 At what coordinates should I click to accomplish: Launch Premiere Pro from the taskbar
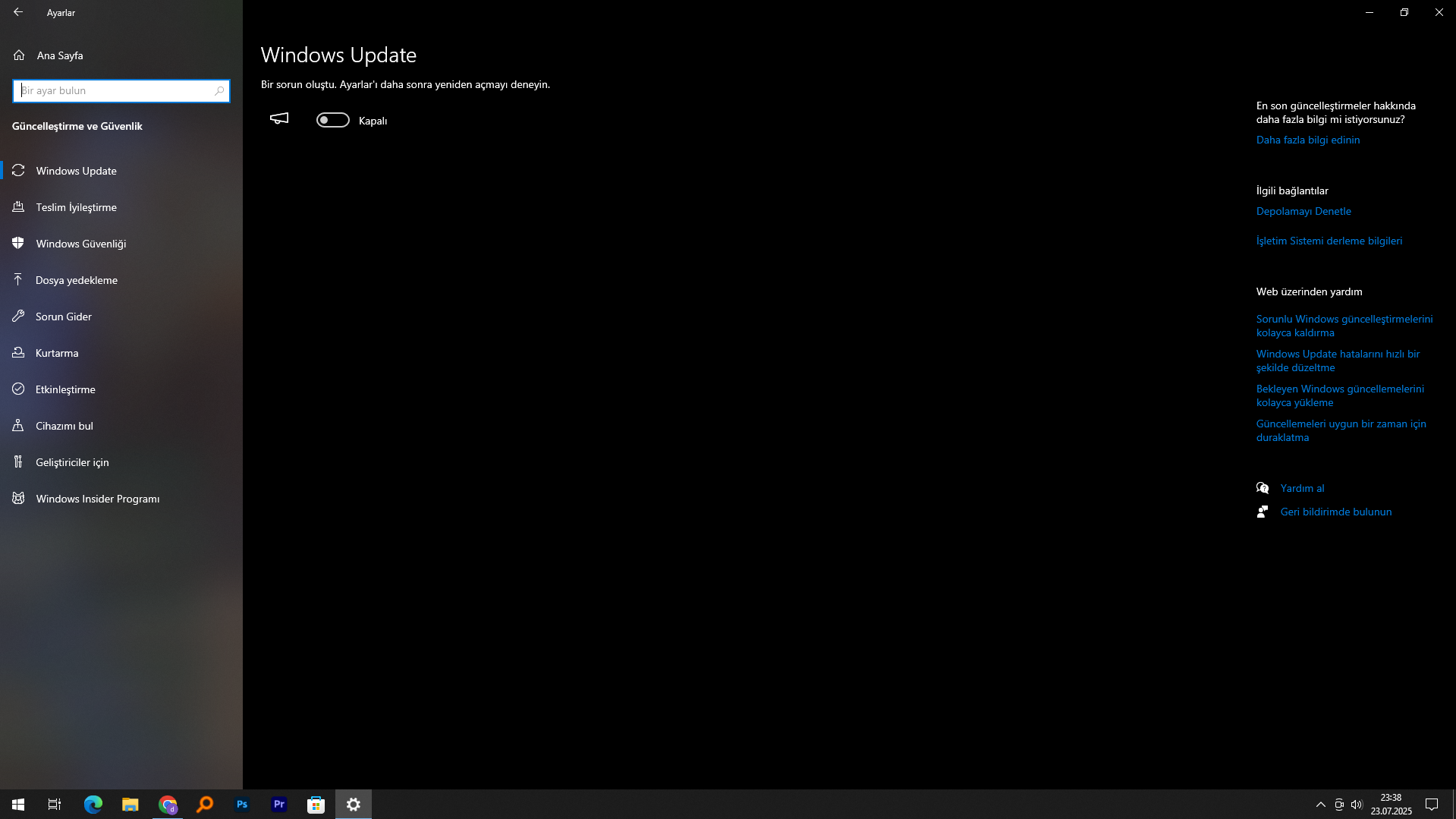tap(279, 805)
